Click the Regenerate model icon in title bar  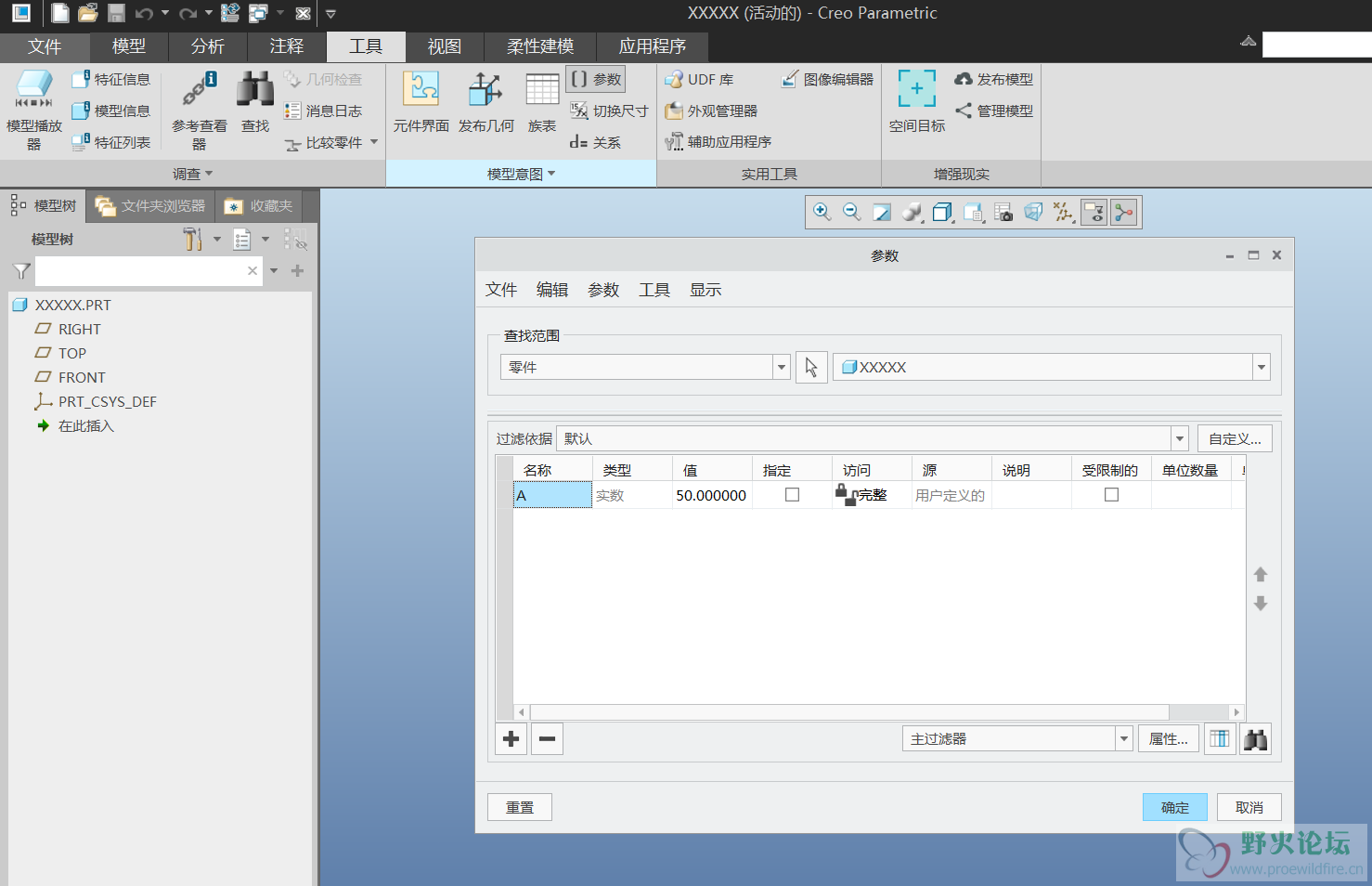[x=230, y=13]
